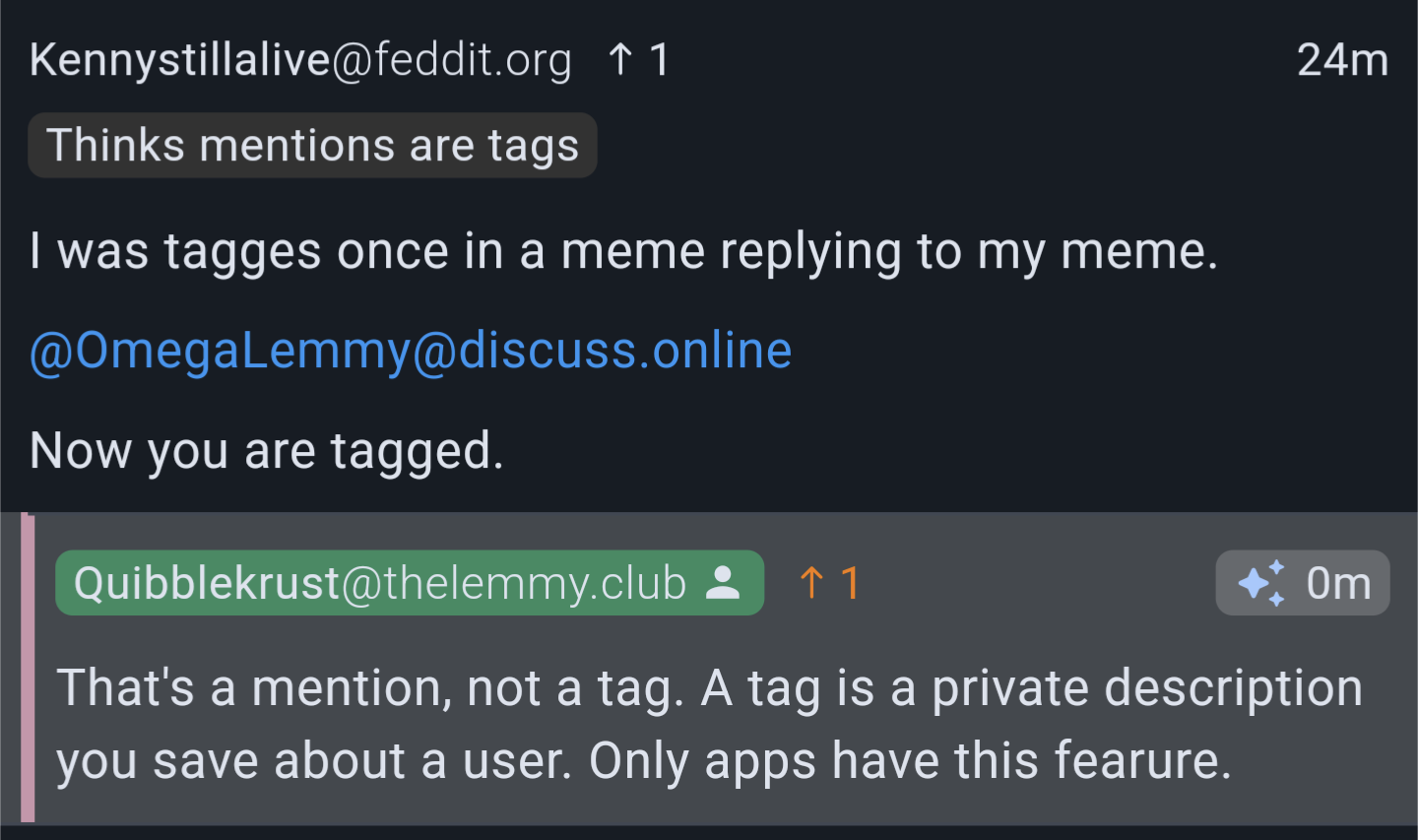Tap the "Only apps have this fearure" line
The width and height of the screenshot is (1418, 840).
point(910,760)
